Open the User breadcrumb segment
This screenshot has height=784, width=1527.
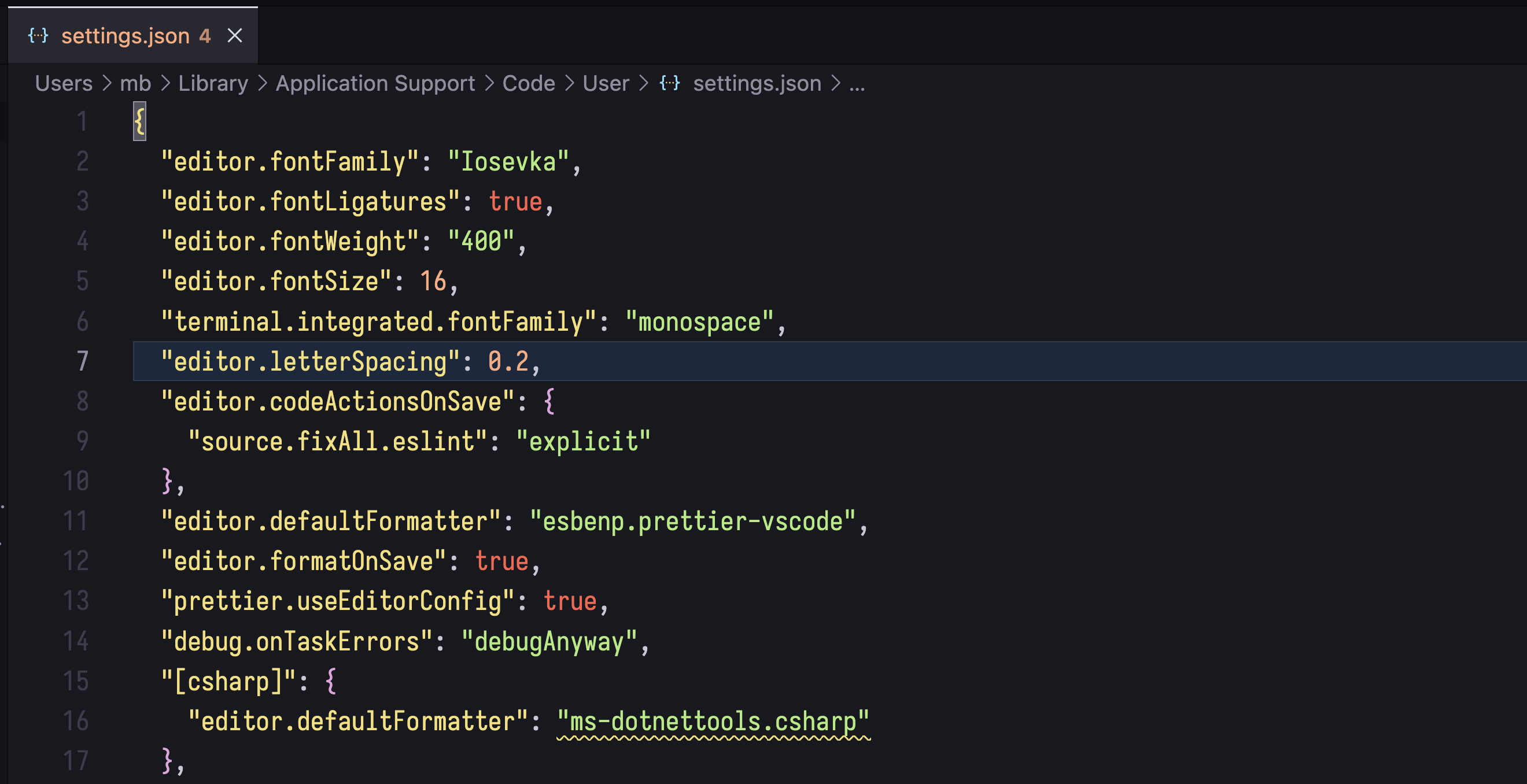605,84
